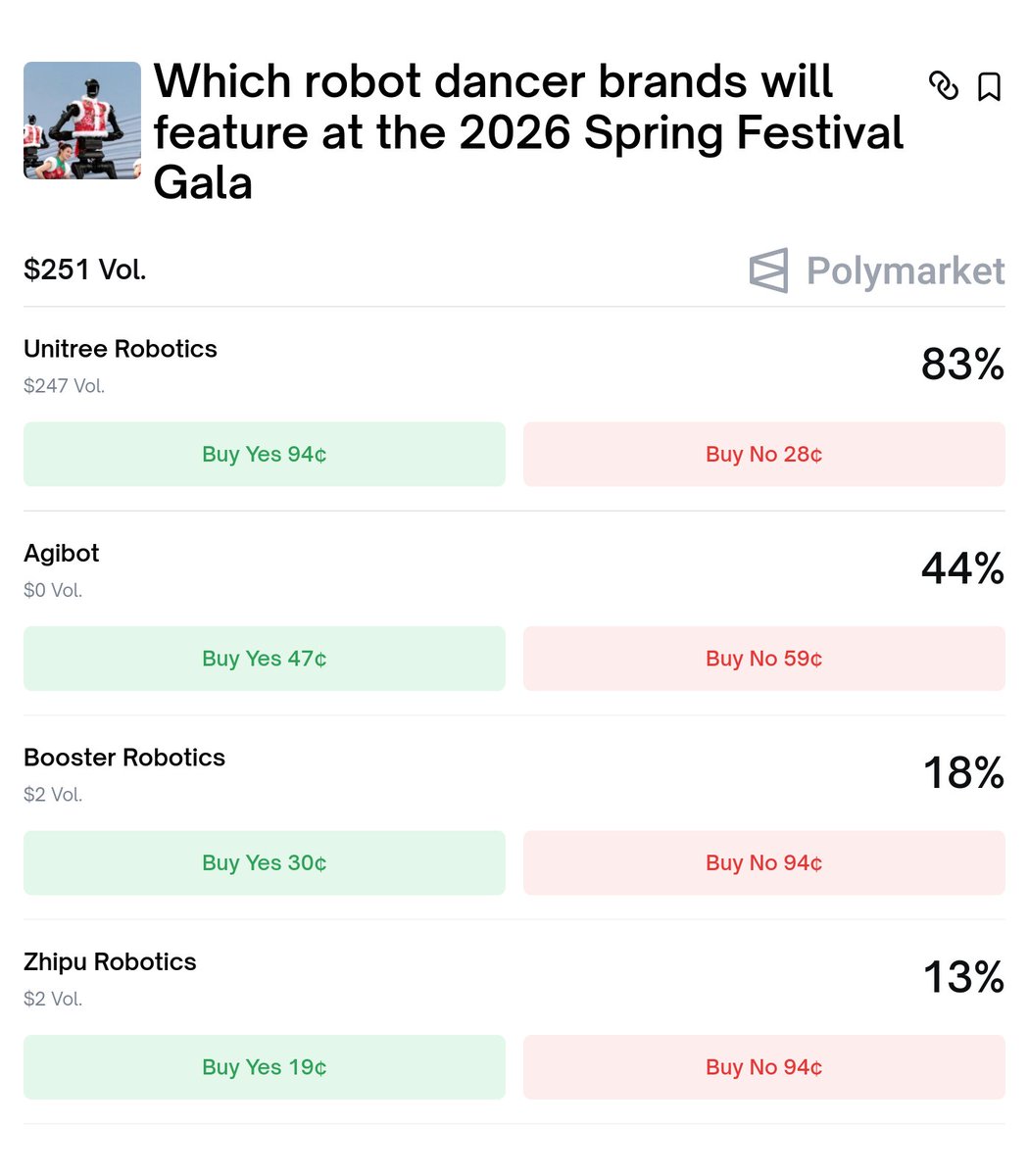Screen dimensions: 1029x1176
Task: Buy Yes 30¢ for Booster Robotics
Action: [x=265, y=863]
